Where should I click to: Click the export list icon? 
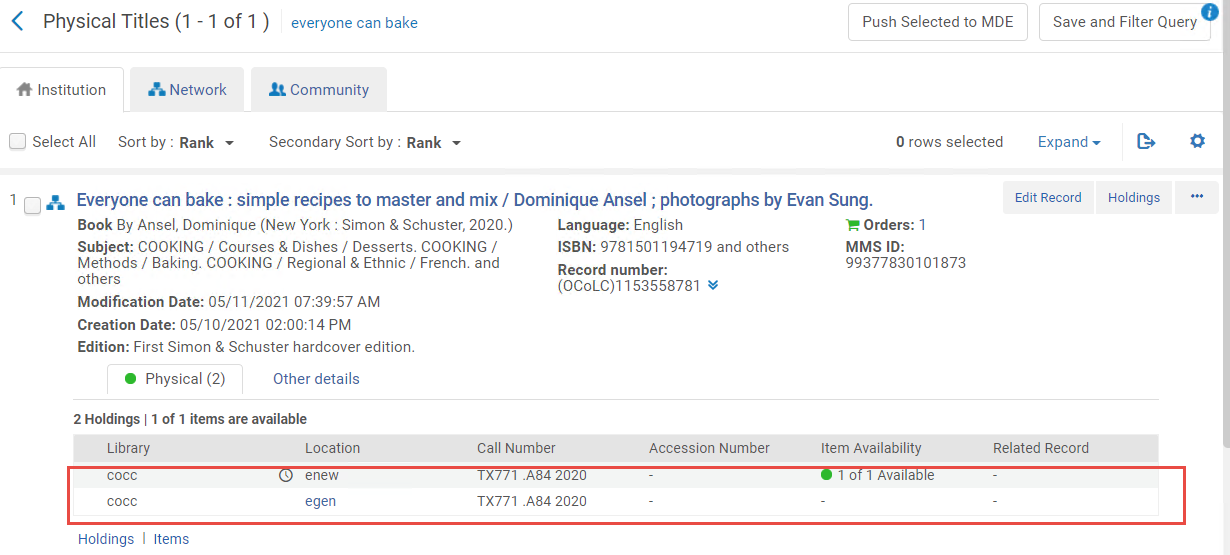pos(1146,142)
